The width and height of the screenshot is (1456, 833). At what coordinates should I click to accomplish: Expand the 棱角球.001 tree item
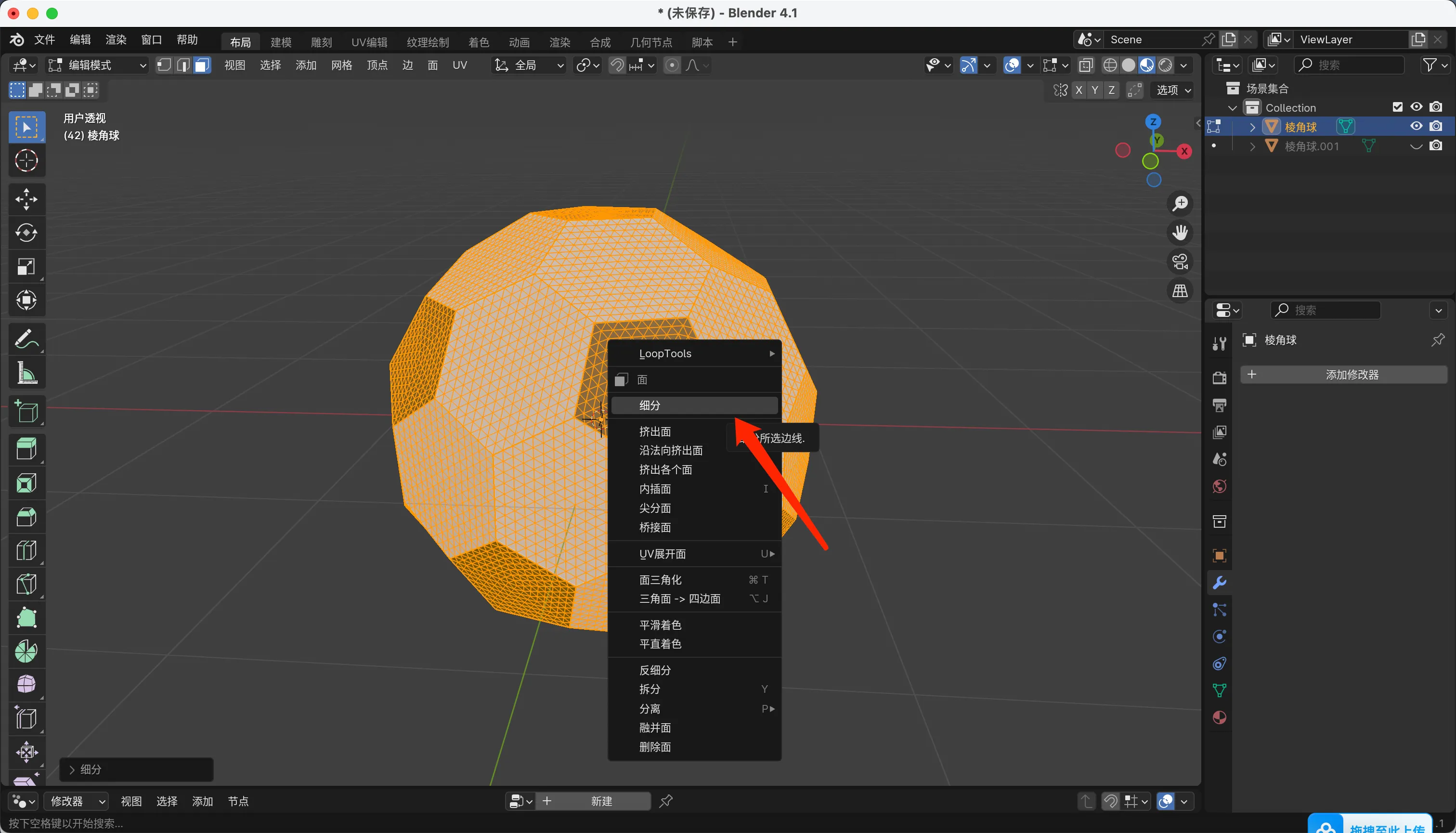(x=1252, y=146)
